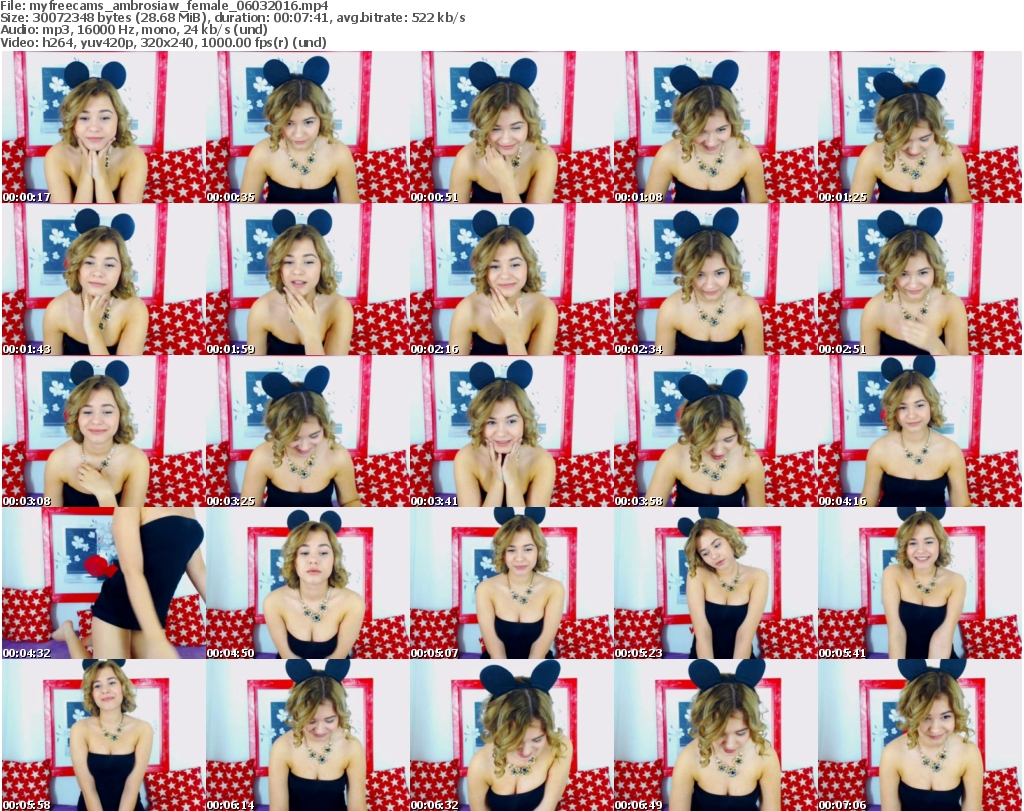Click the frame at 00:03:58
The width and height of the screenshot is (1024, 811).
[x=714, y=432]
